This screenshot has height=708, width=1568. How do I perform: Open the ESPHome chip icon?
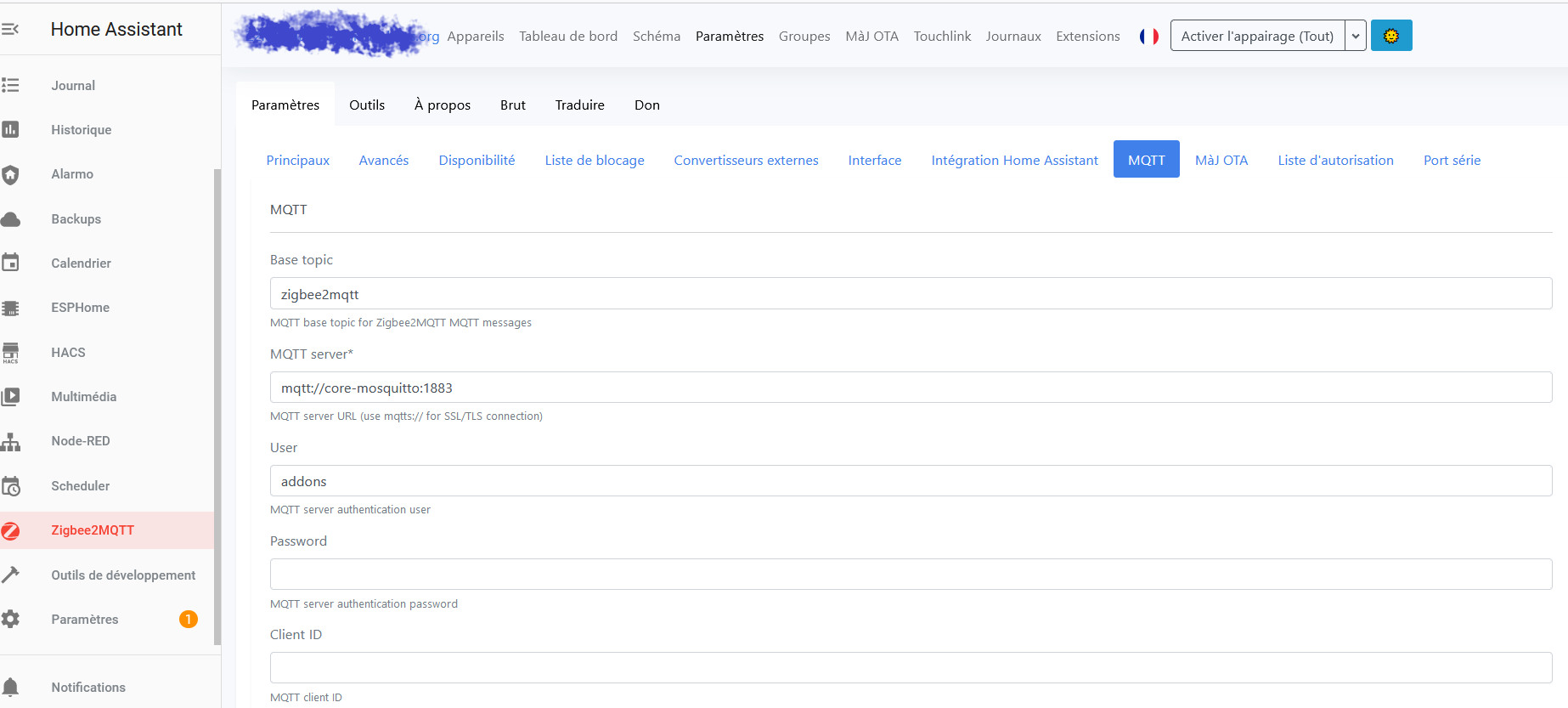pyautogui.click(x=10, y=308)
